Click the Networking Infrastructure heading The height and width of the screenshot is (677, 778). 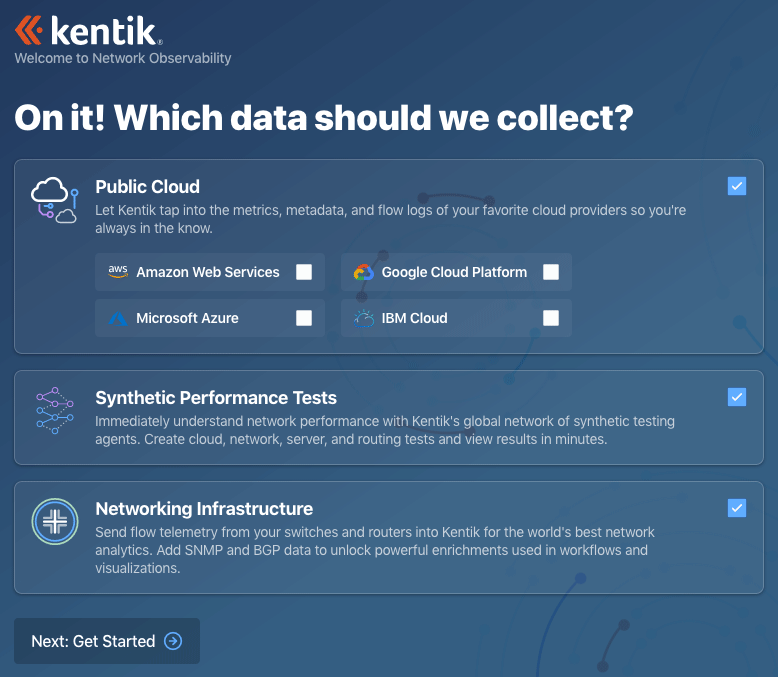[x=204, y=509]
